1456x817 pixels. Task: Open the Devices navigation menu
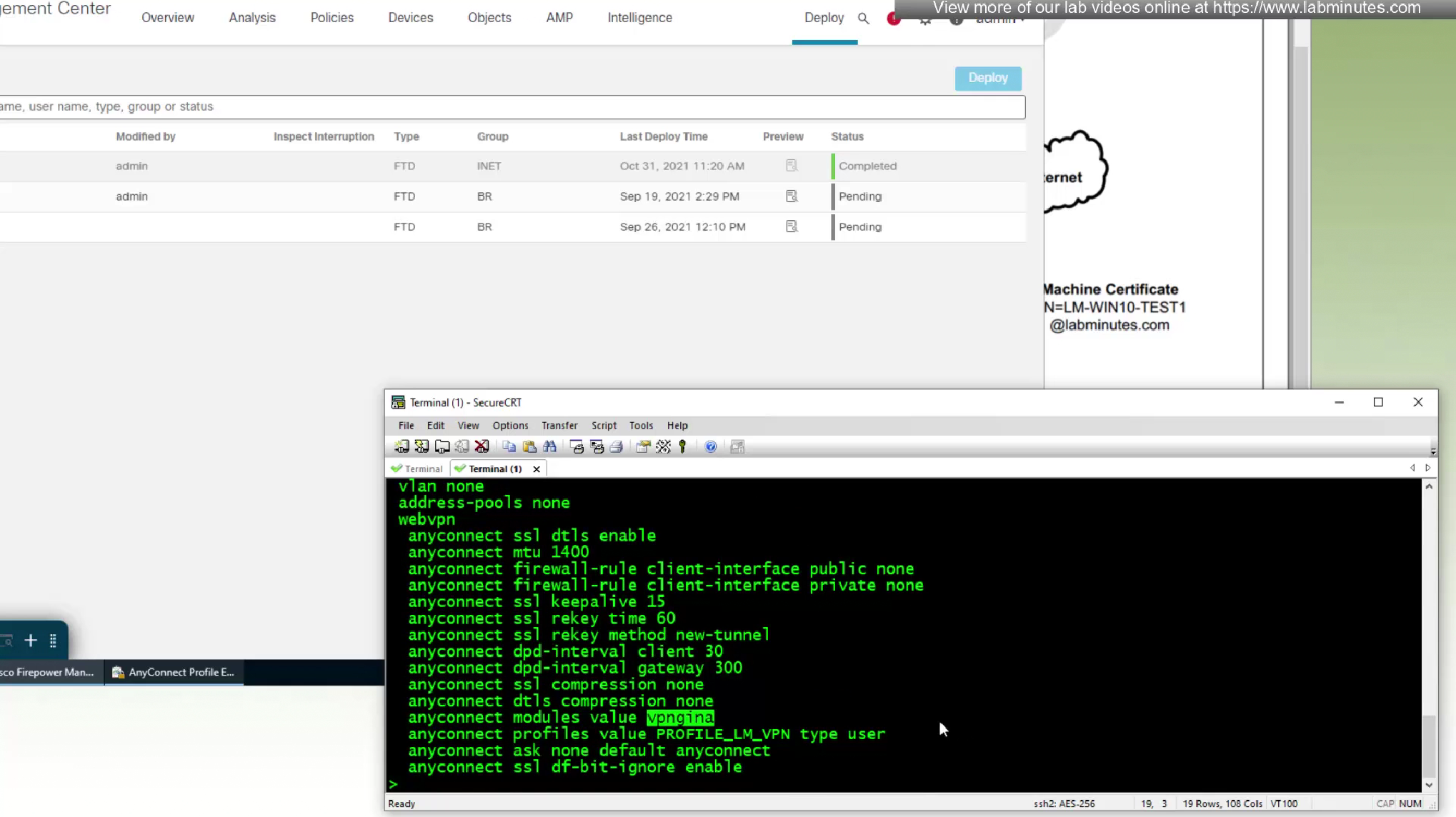click(410, 18)
